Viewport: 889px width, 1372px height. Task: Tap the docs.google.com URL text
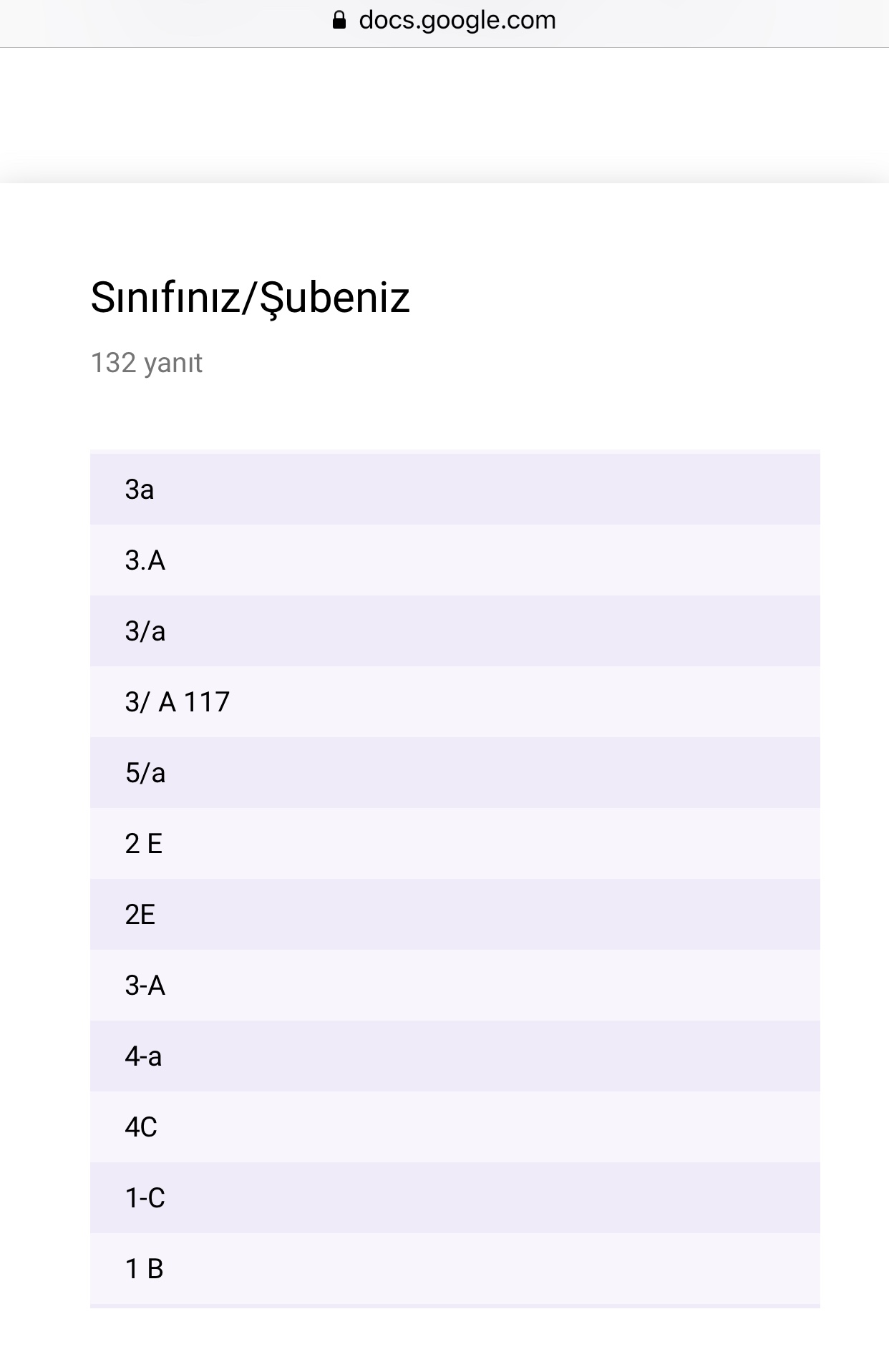pos(457,20)
